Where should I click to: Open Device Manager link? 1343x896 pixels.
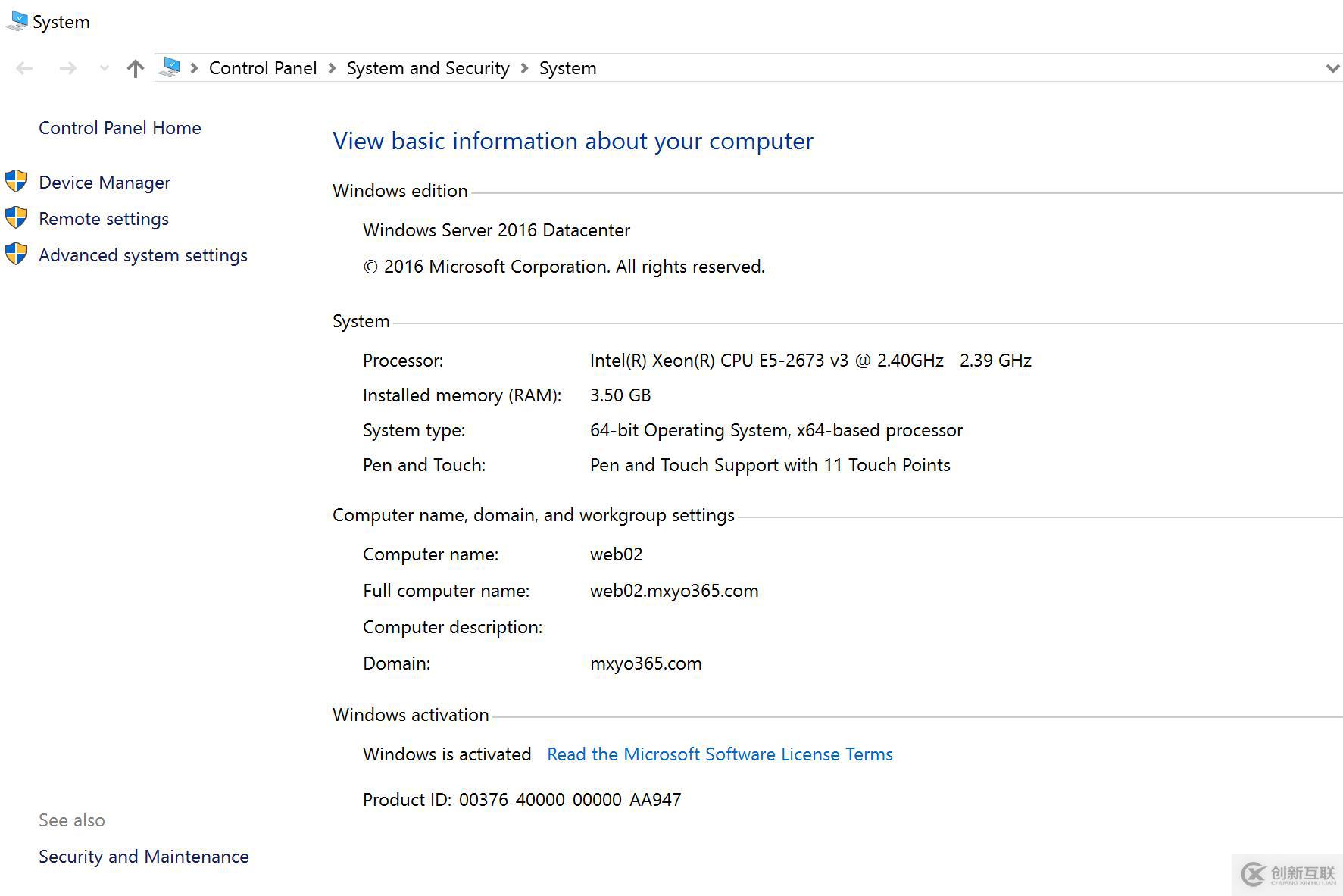coord(105,183)
